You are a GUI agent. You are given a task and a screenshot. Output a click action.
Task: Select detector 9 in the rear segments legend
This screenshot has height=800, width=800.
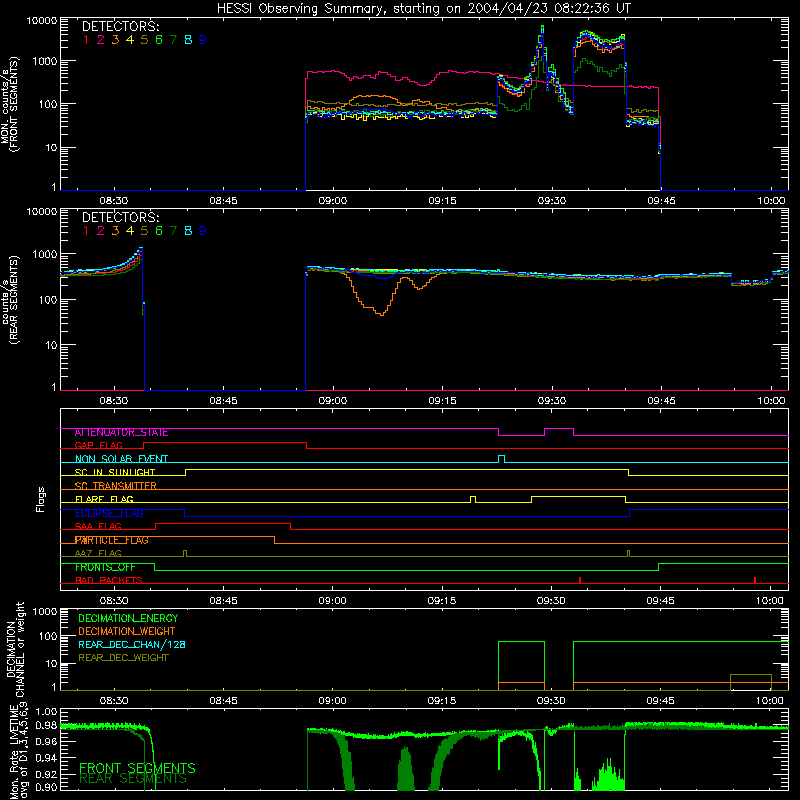tap(203, 231)
